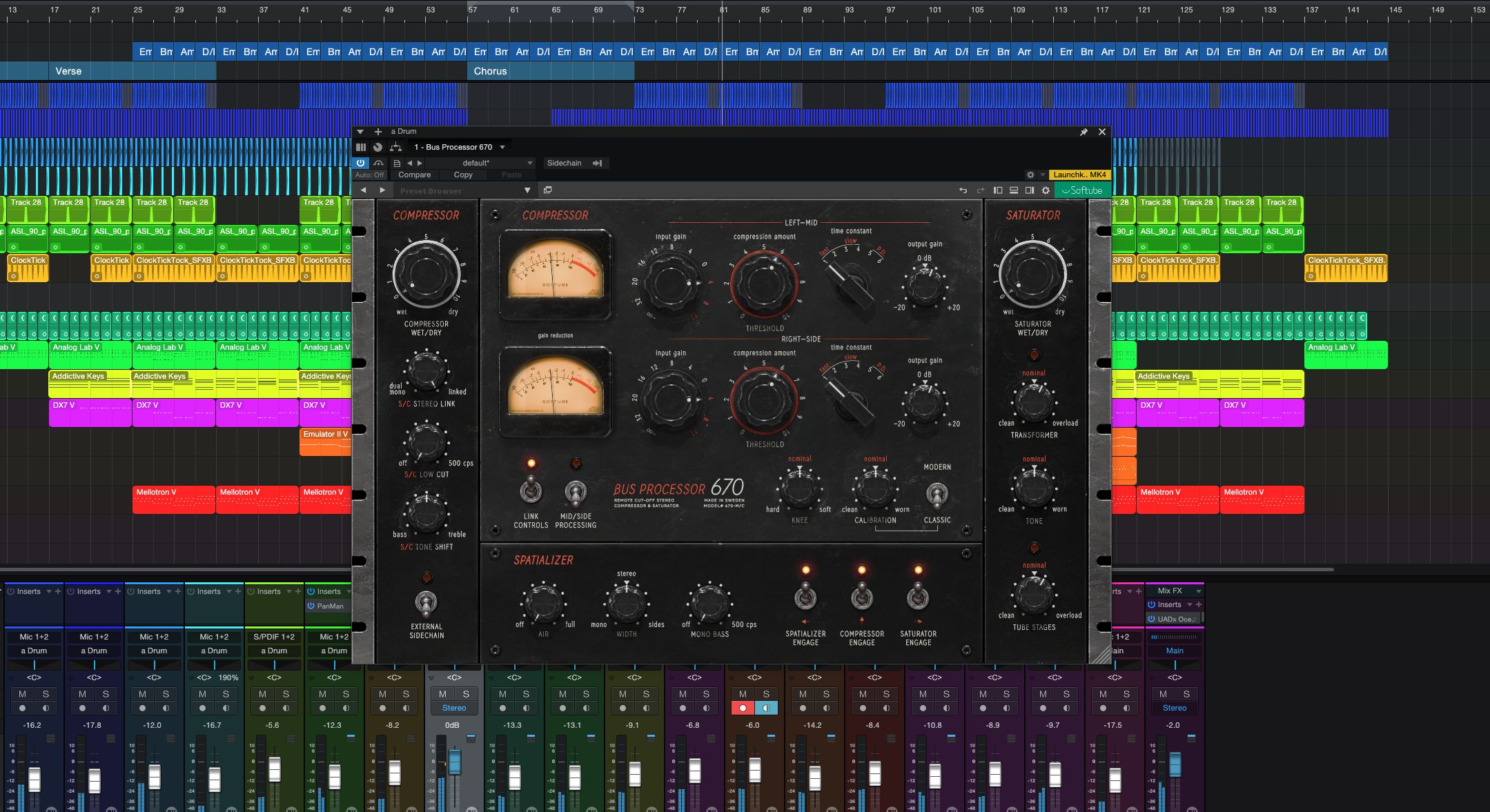Image resolution: width=1490 pixels, height=812 pixels.
Task: Click the Stereo mode on the 0dB channel
Action: (x=454, y=708)
